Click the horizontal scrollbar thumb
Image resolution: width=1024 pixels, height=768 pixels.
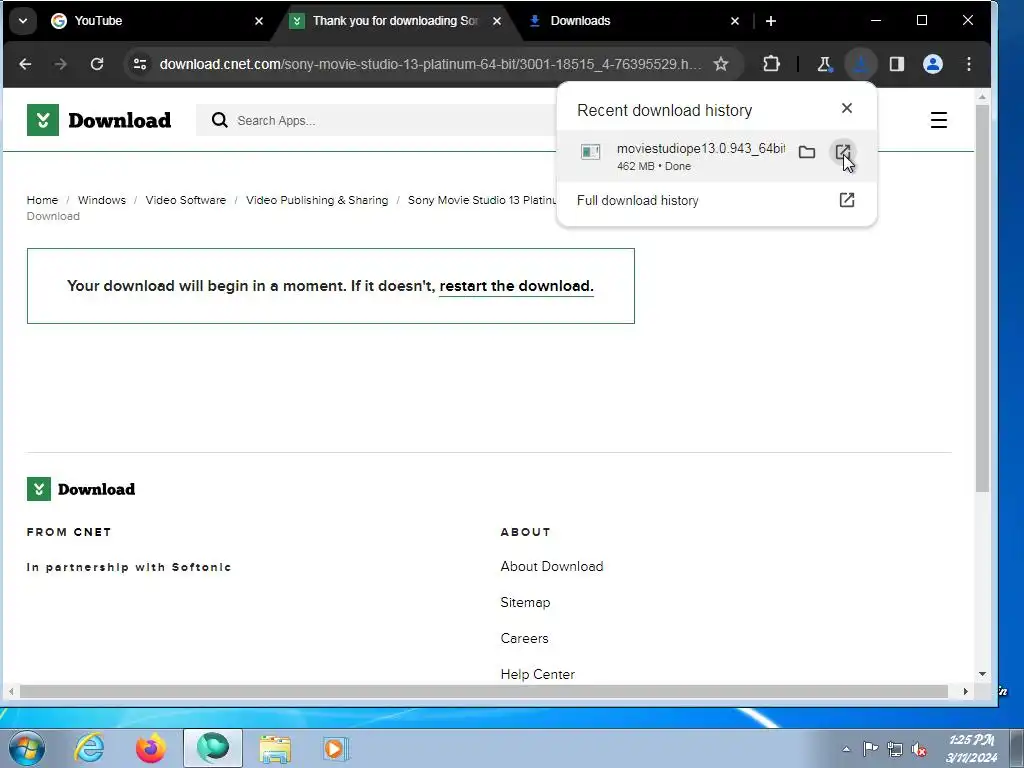click(484, 691)
